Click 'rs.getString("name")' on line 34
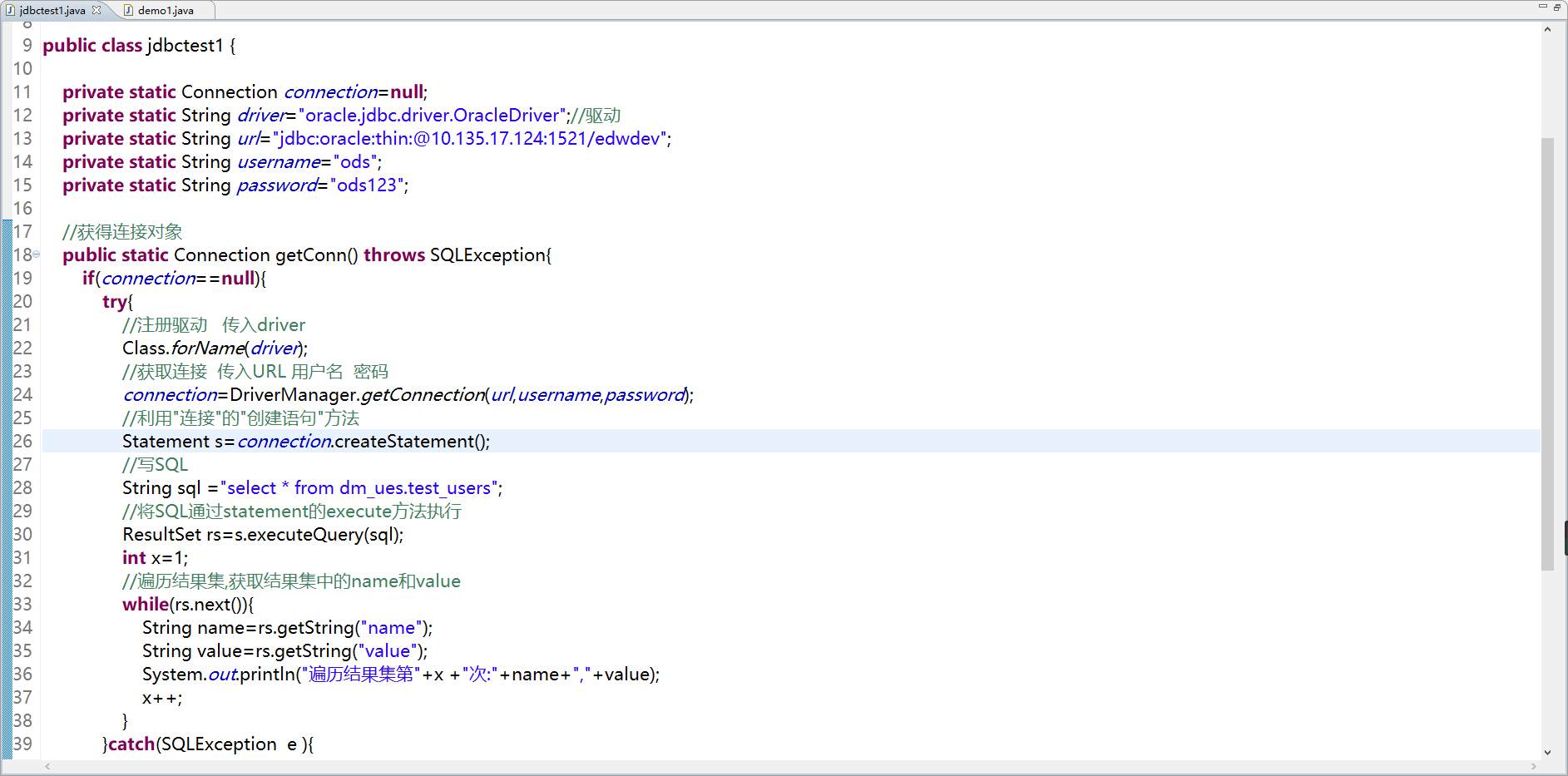This screenshot has height=776, width=1568. pos(342,628)
